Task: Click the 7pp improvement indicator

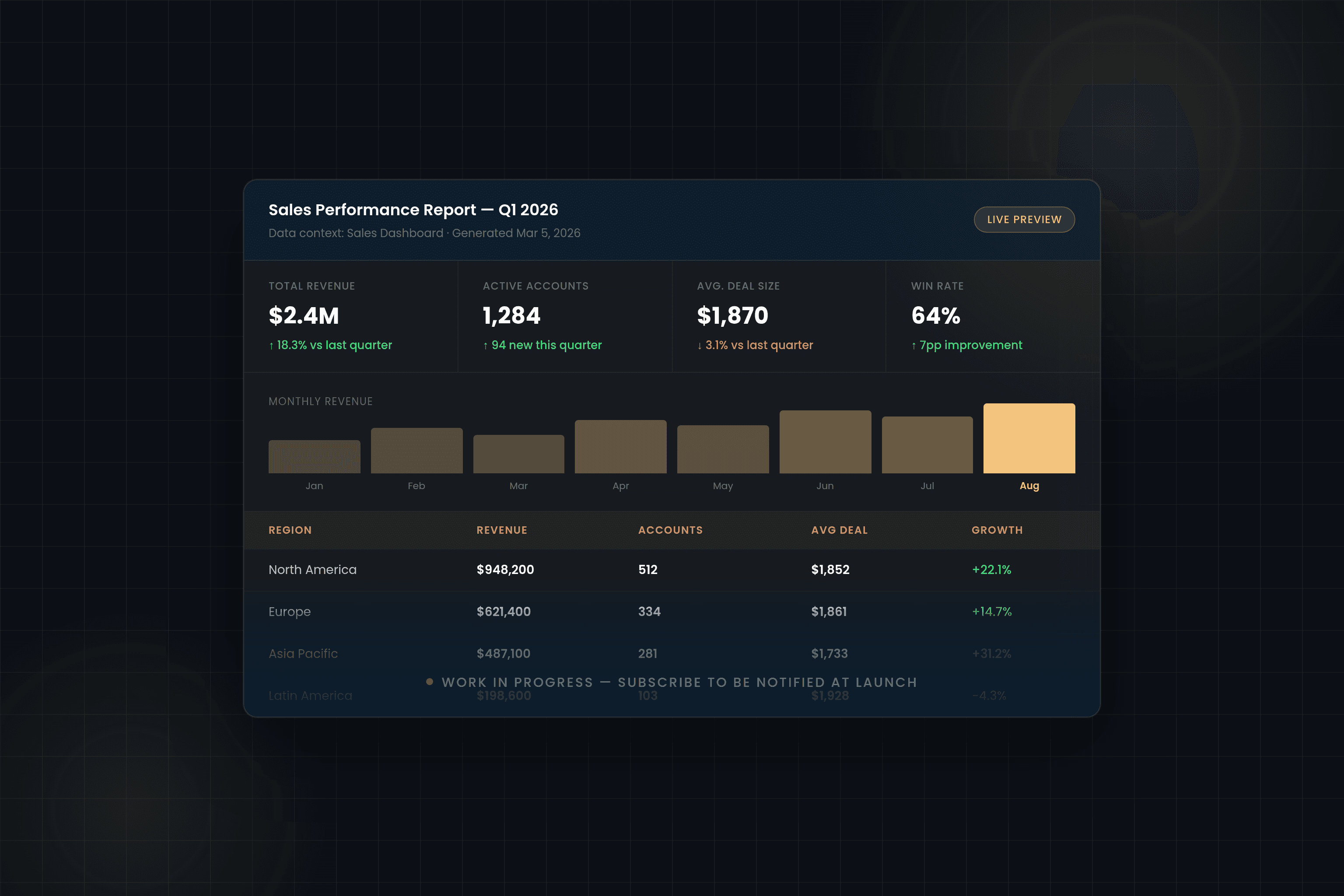Action: click(x=967, y=345)
